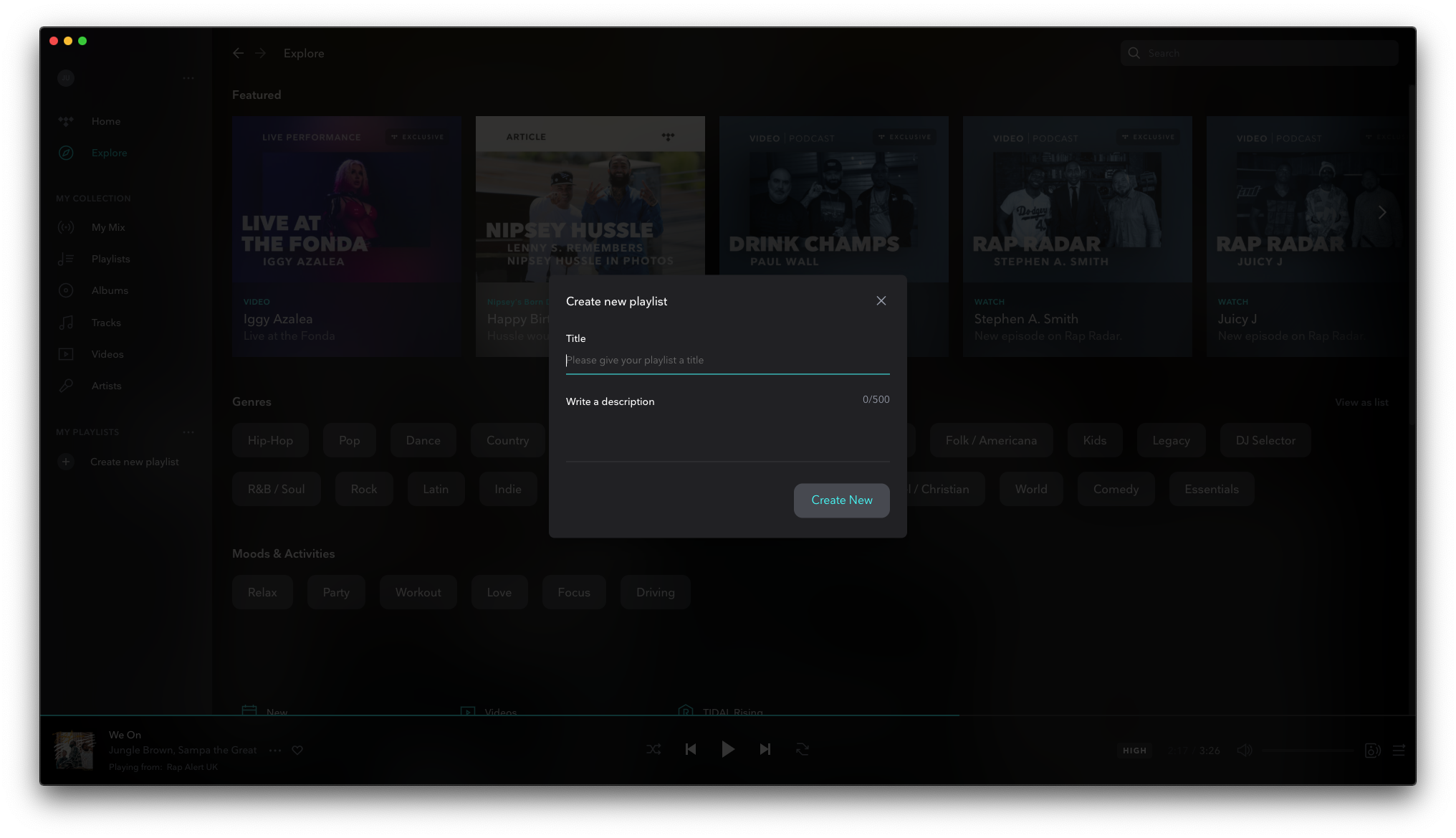The width and height of the screenshot is (1456, 838).
Task: Open Artists in the sidebar
Action: point(106,386)
